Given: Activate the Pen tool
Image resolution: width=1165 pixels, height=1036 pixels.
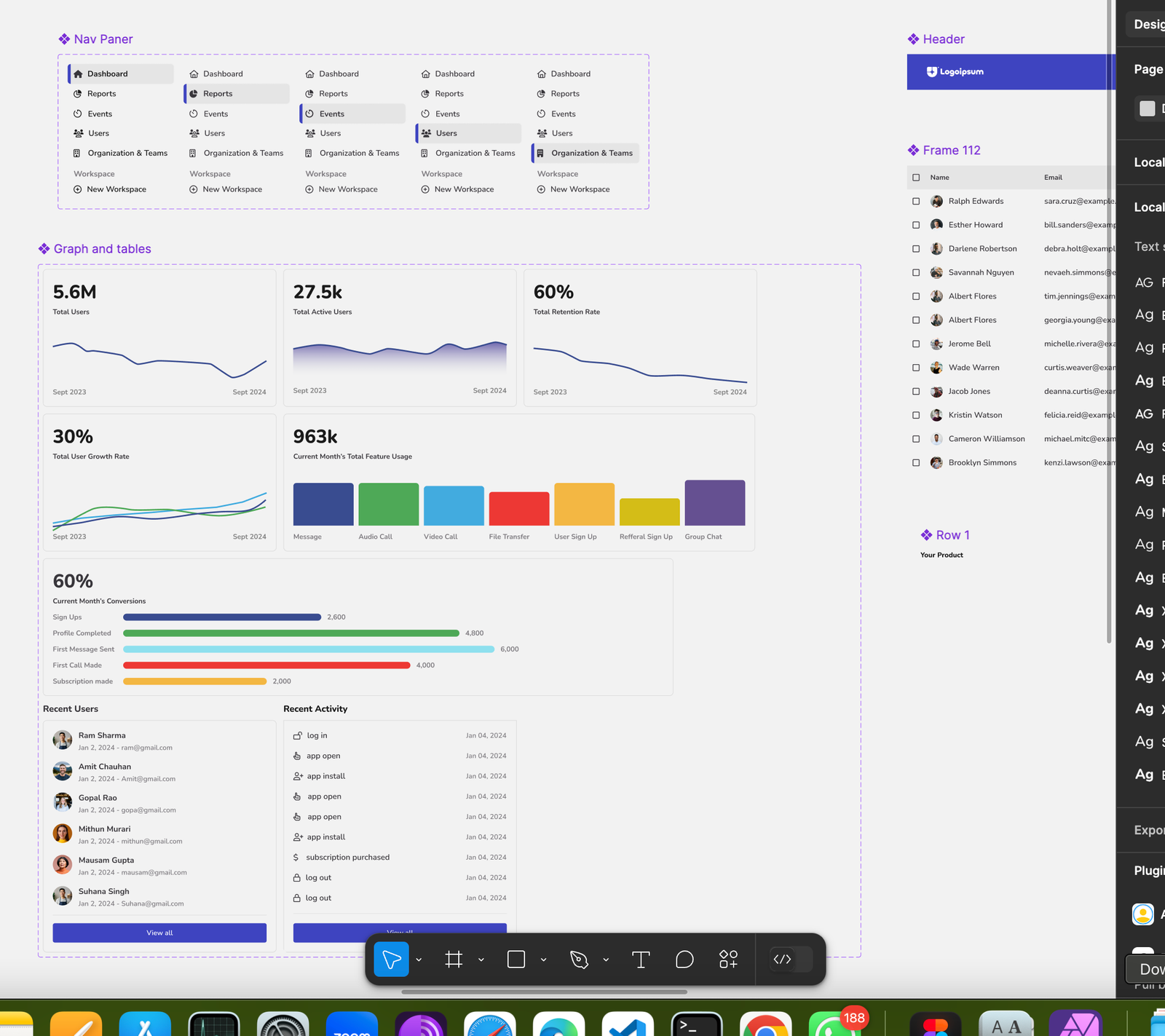Looking at the screenshot, I should click(579, 960).
